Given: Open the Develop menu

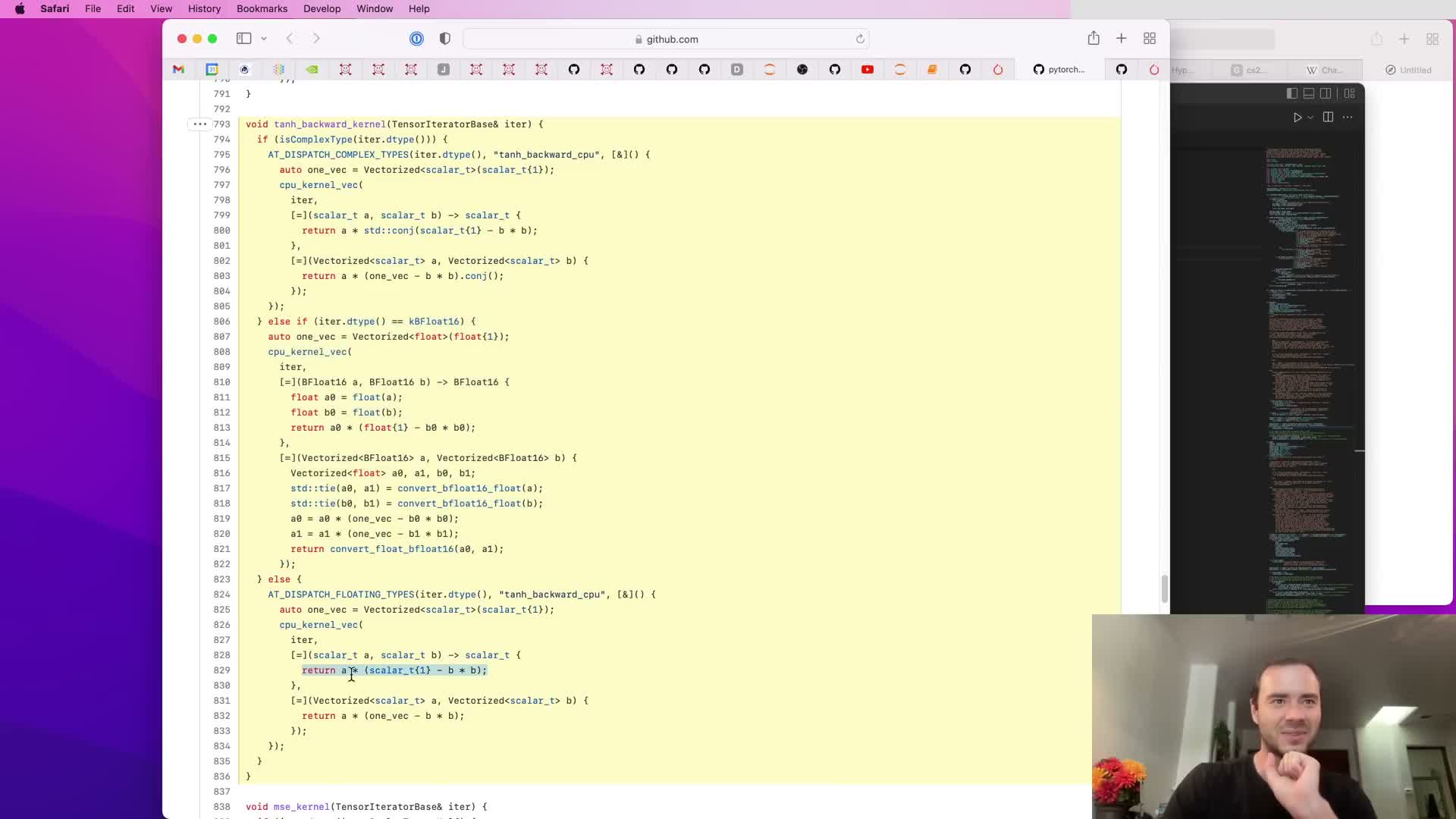Looking at the screenshot, I should 322,8.
